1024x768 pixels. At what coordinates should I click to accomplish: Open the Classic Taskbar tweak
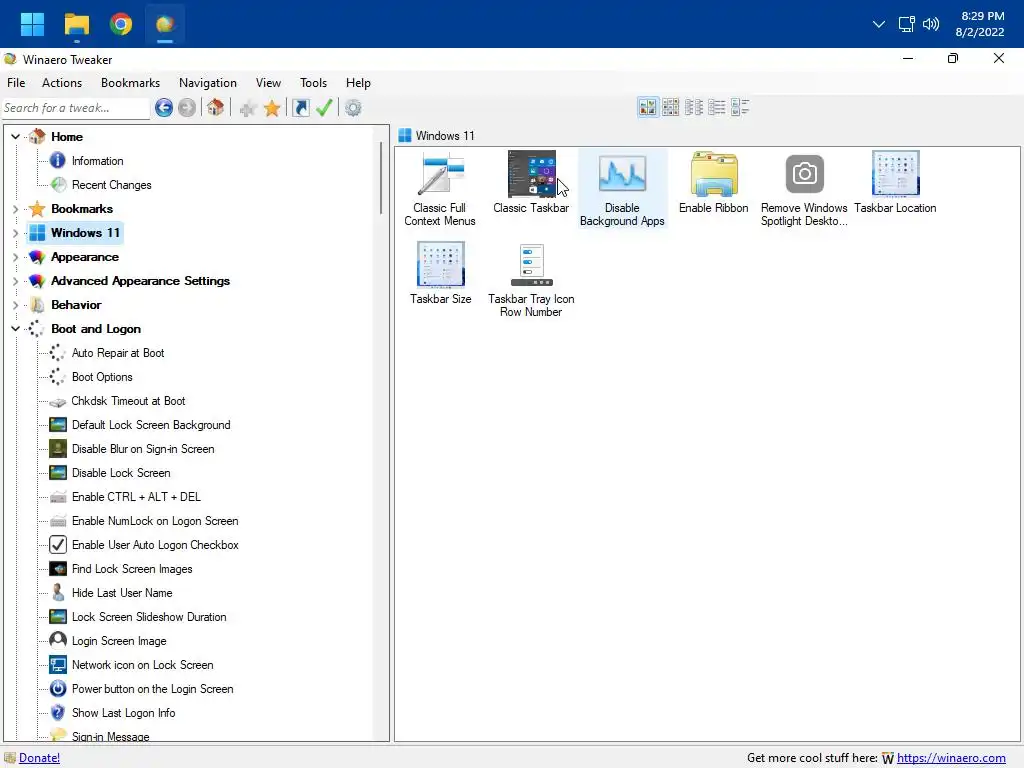[531, 183]
